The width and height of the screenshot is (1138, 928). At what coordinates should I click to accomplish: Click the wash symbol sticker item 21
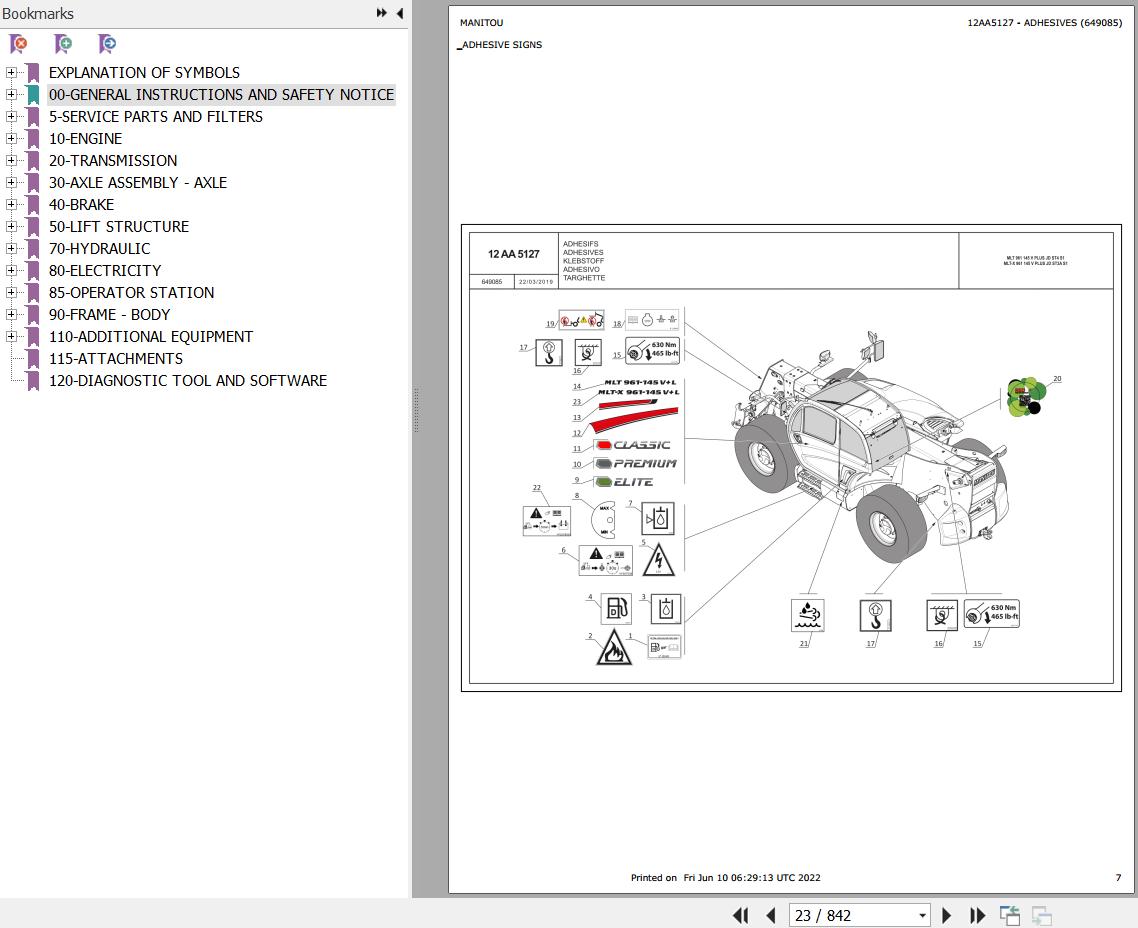[x=807, y=615]
